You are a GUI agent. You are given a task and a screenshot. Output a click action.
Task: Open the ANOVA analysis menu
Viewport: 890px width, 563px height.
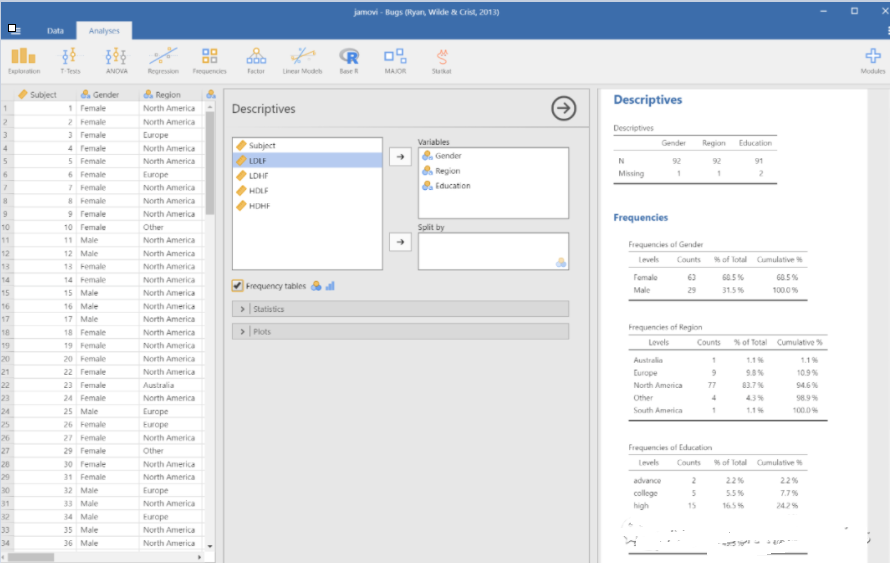pyautogui.click(x=116, y=59)
